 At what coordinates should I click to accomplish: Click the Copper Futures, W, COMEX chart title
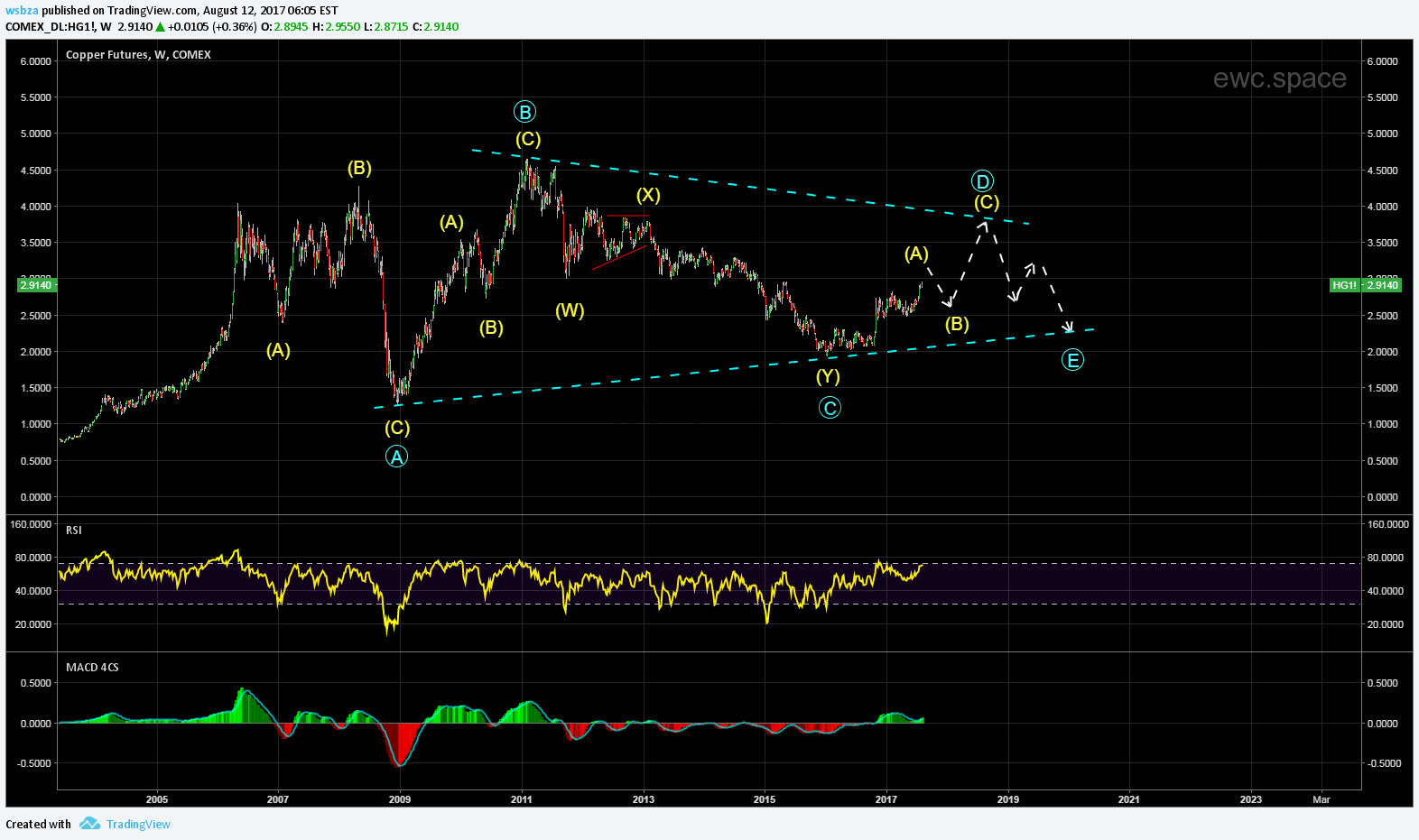coord(138,55)
